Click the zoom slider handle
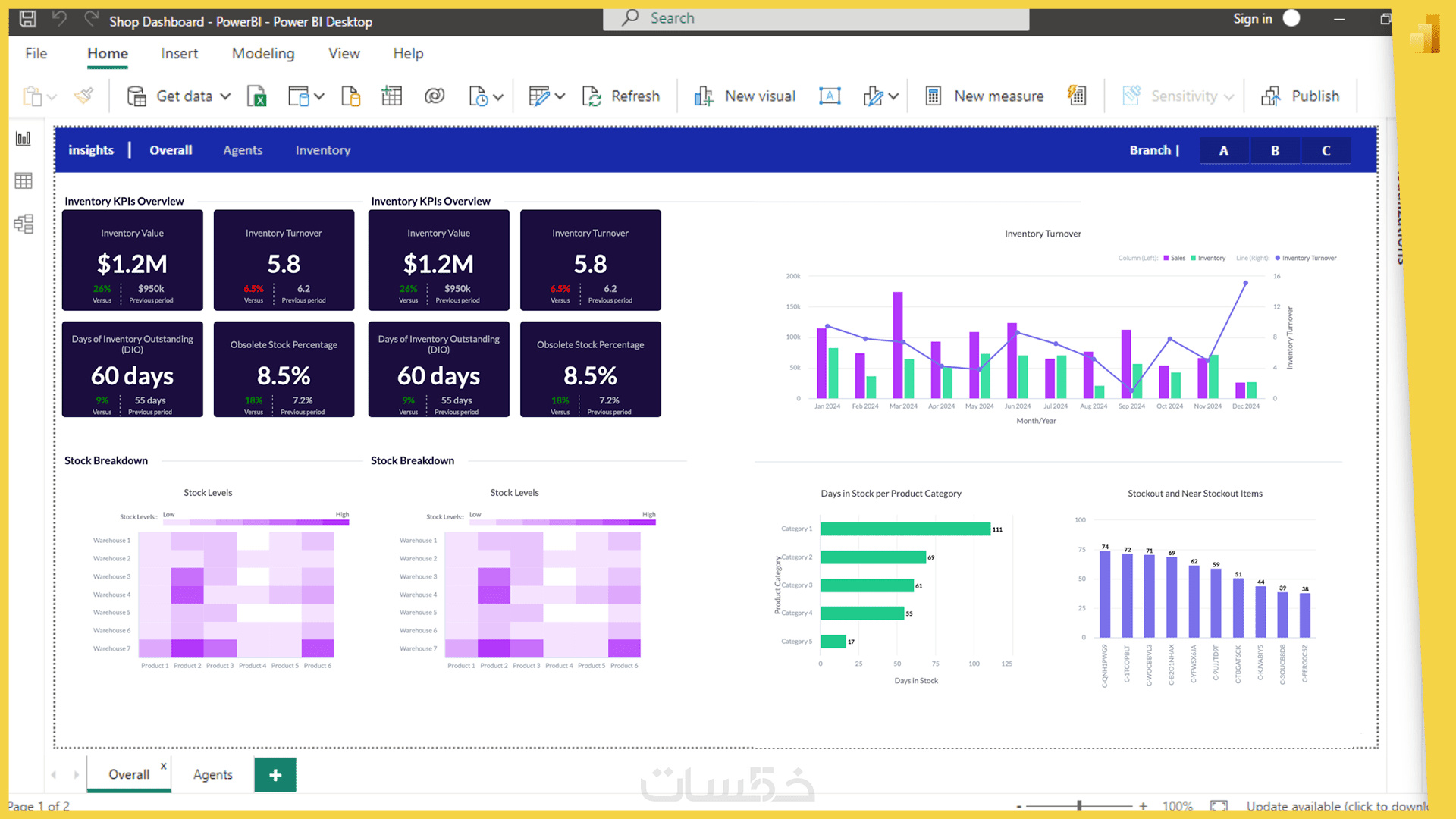Image resolution: width=1456 pixels, height=819 pixels. (1079, 805)
